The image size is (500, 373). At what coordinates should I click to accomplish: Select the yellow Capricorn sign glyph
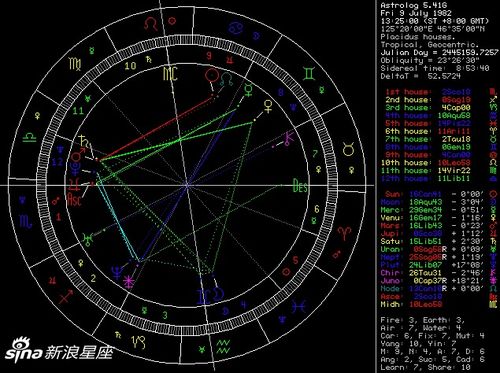tap(139, 341)
